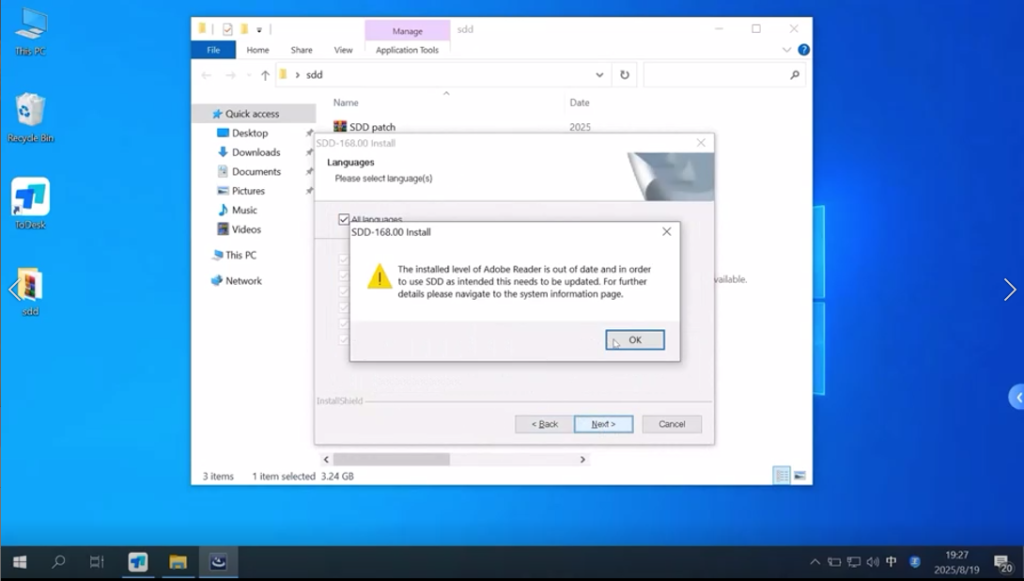Image resolution: width=1024 pixels, height=581 pixels.
Task: Open the address bar dropdown arrow
Action: [x=599, y=74]
